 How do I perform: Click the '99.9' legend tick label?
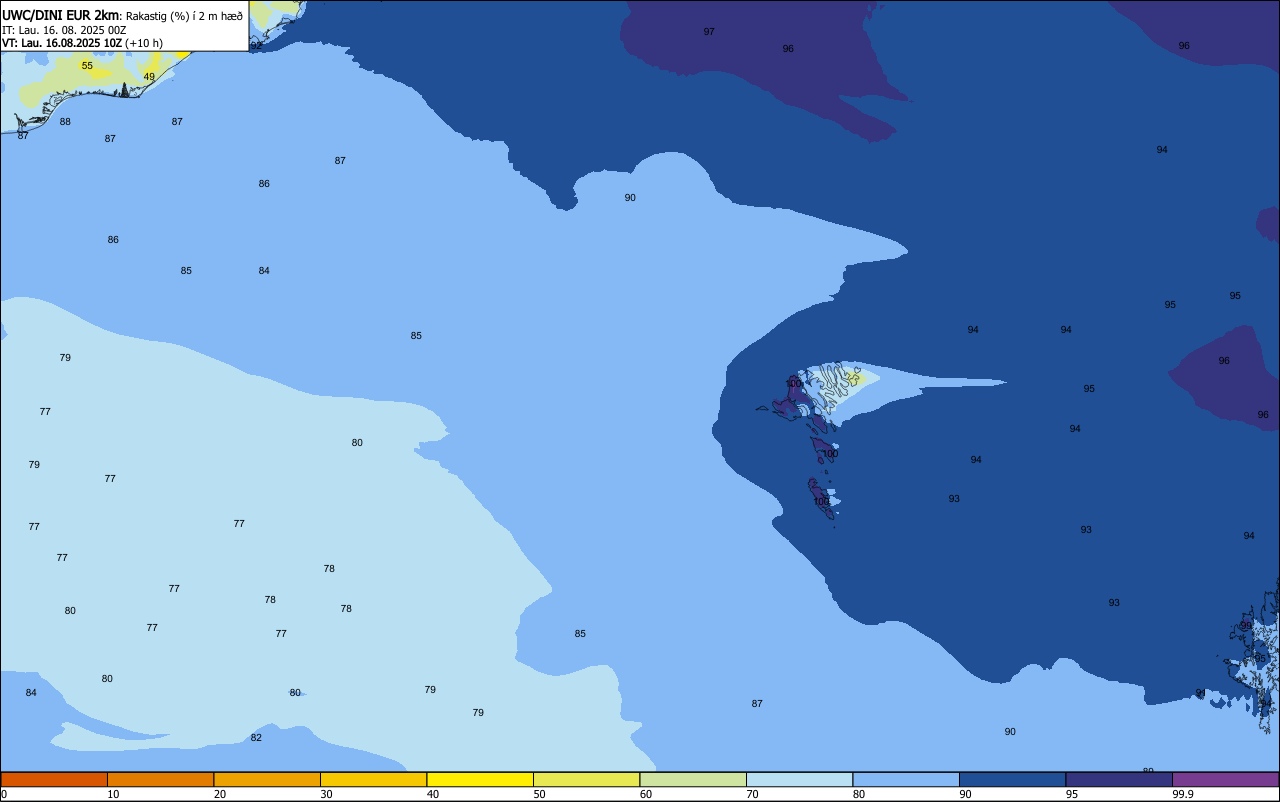(1183, 794)
